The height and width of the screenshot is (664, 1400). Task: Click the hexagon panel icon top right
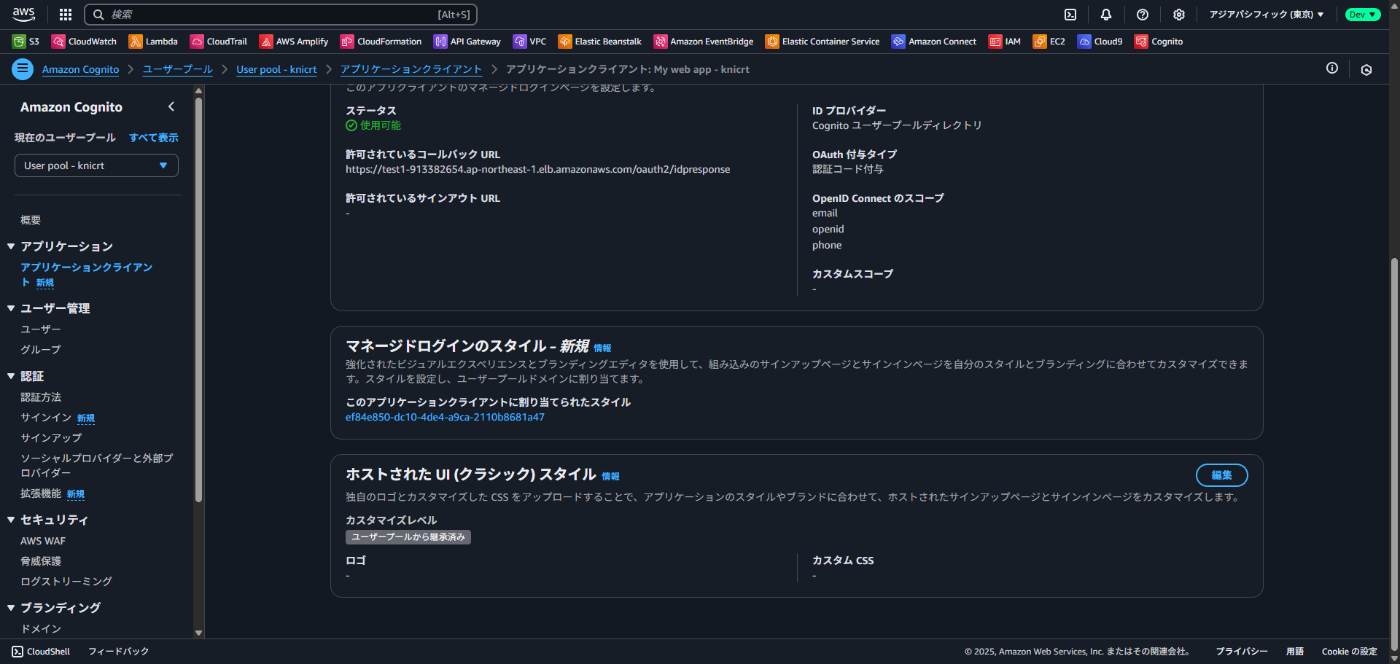coord(1366,69)
